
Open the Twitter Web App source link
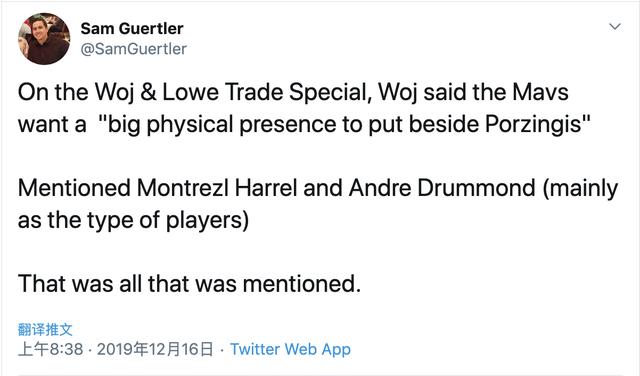[x=290, y=349]
